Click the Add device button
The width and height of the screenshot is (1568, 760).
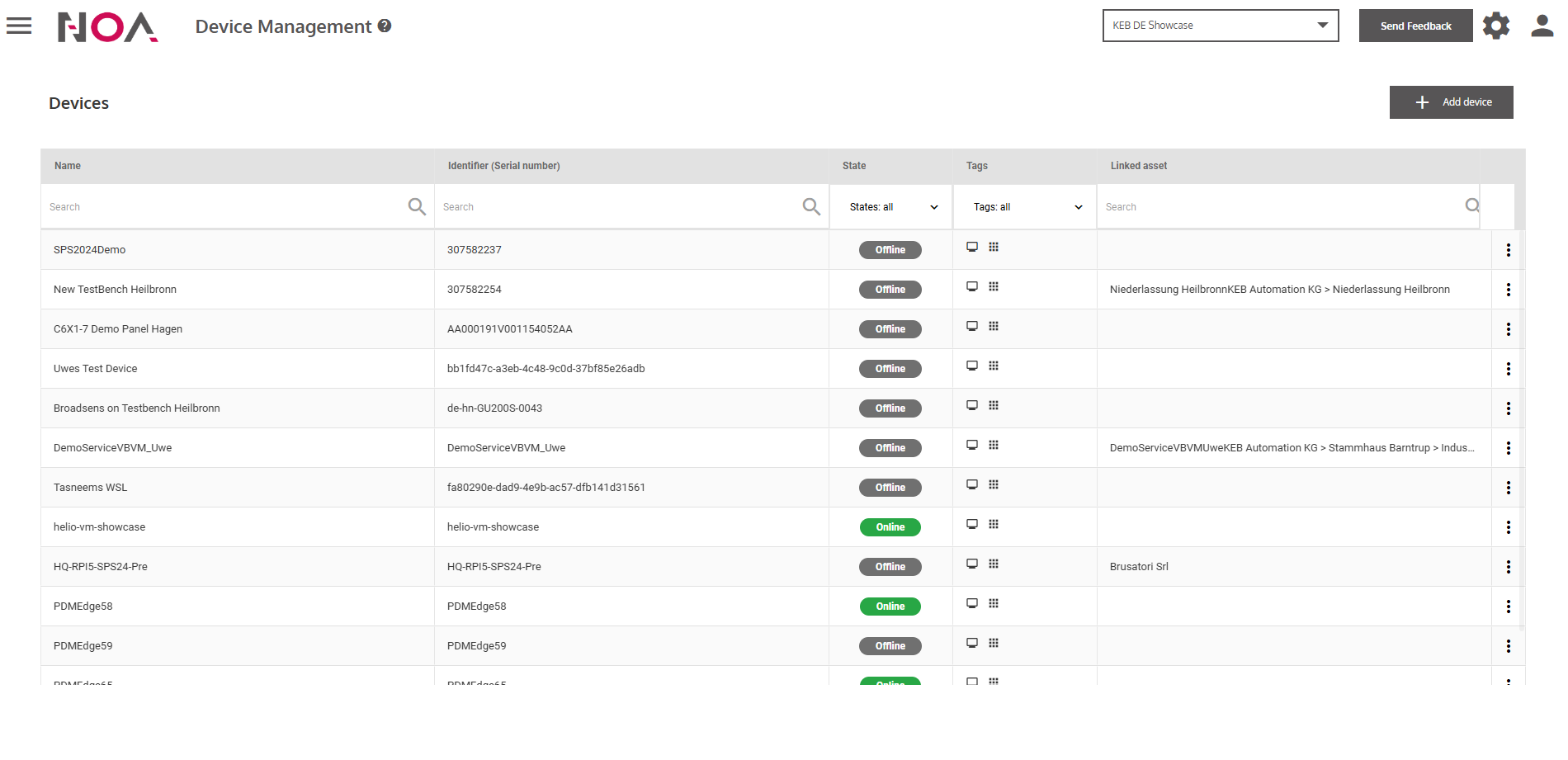point(1451,102)
